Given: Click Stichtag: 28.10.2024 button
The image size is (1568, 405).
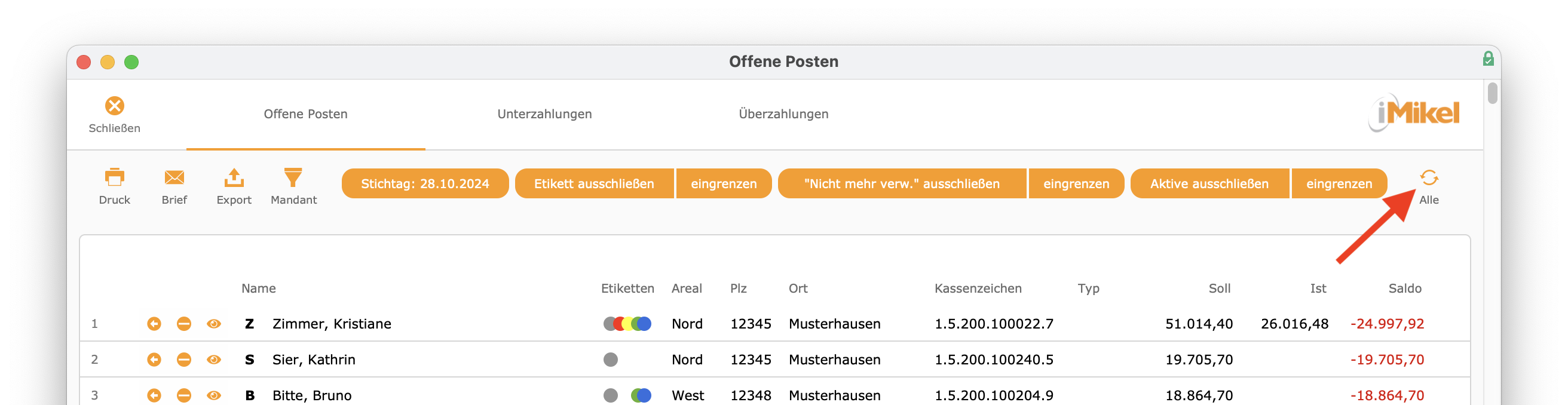Looking at the screenshot, I should point(425,183).
